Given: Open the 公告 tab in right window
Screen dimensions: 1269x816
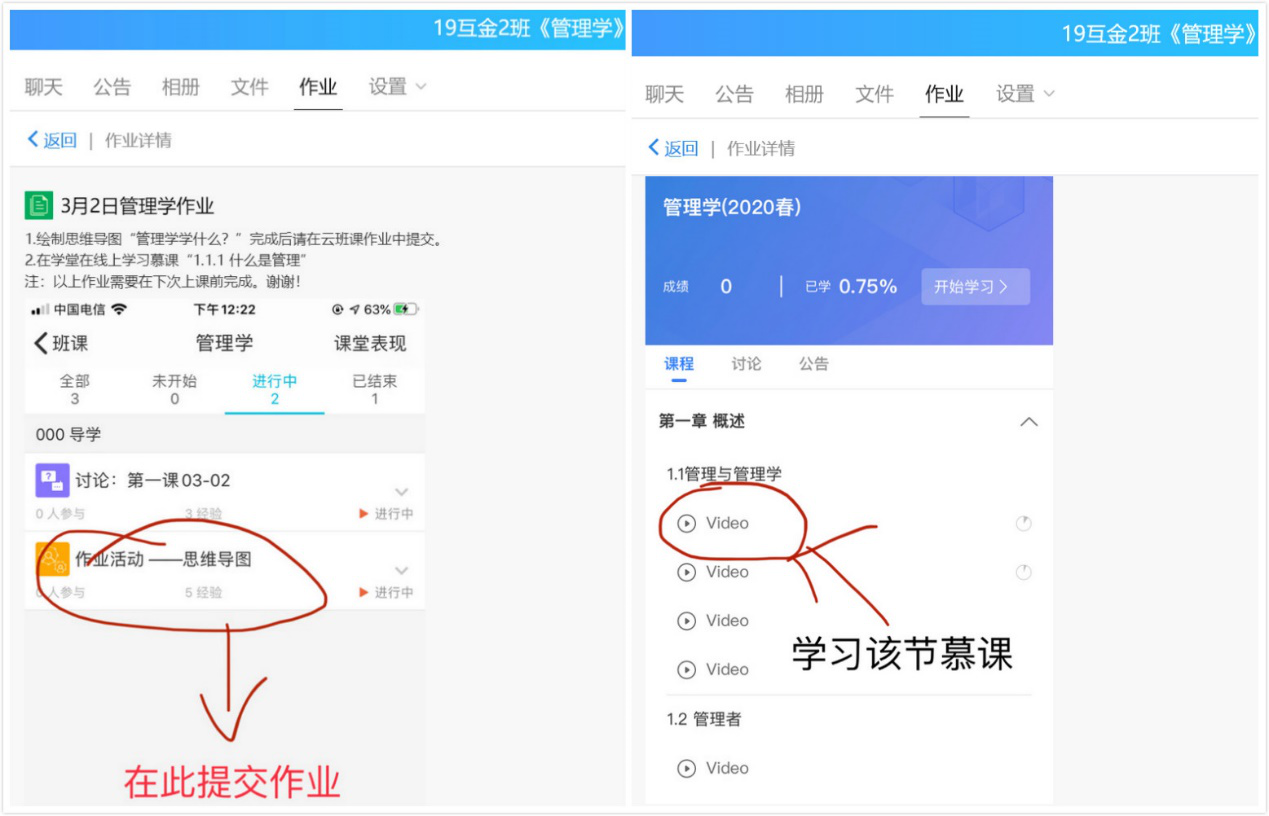Looking at the screenshot, I should [734, 94].
